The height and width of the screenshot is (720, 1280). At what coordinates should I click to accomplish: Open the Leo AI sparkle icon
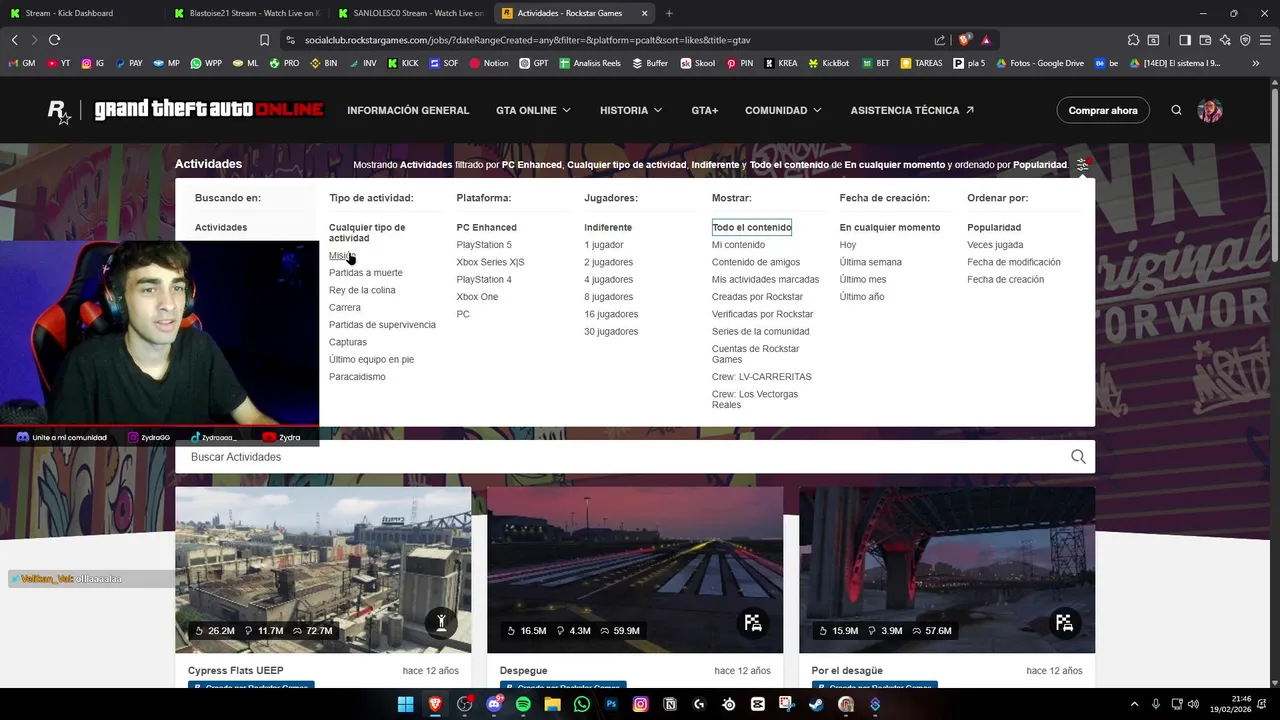click(1225, 40)
